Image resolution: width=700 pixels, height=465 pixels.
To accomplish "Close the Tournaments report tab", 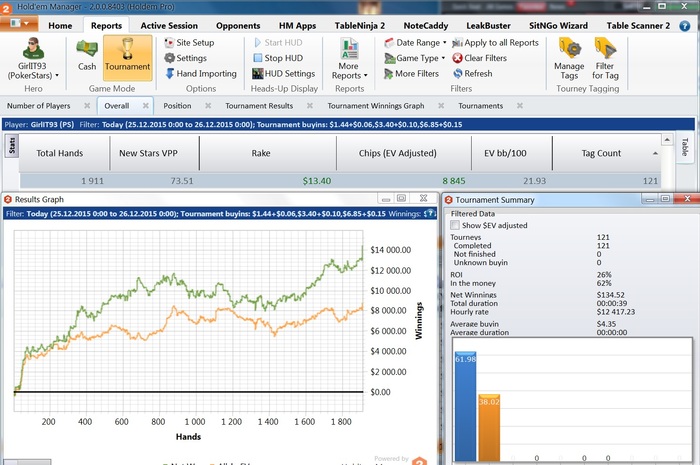I will click(520, 106).
